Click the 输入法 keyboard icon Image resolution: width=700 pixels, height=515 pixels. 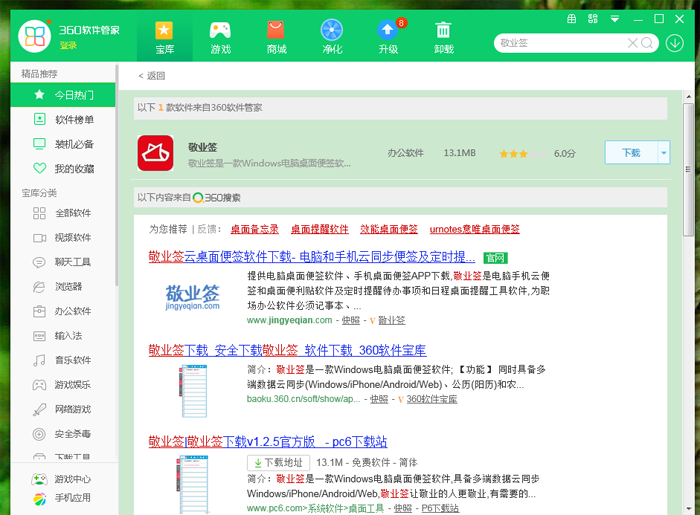[x=39, y=336]
